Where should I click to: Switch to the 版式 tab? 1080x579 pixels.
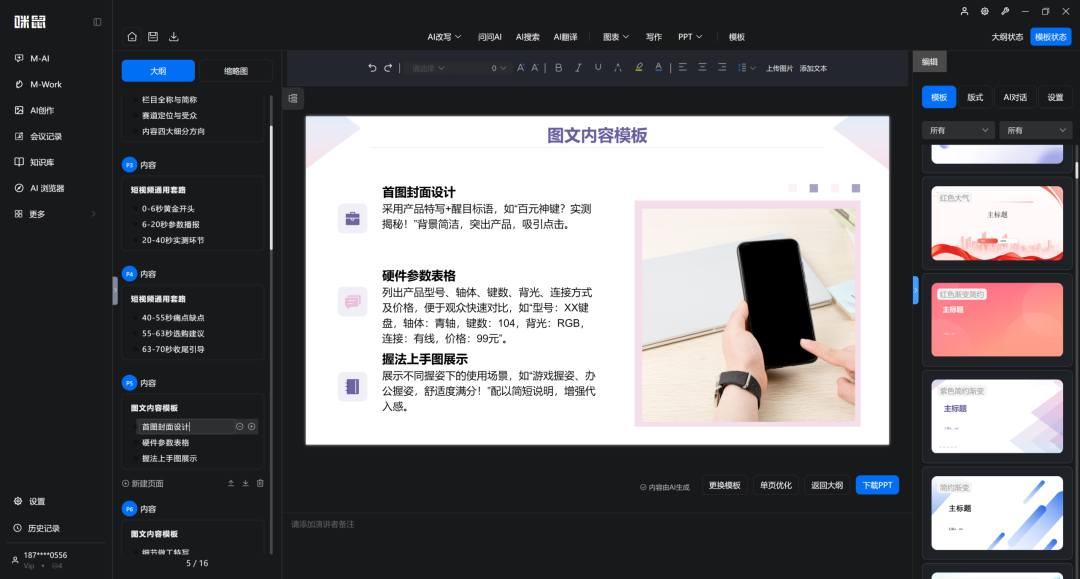[x=975, y=97]
